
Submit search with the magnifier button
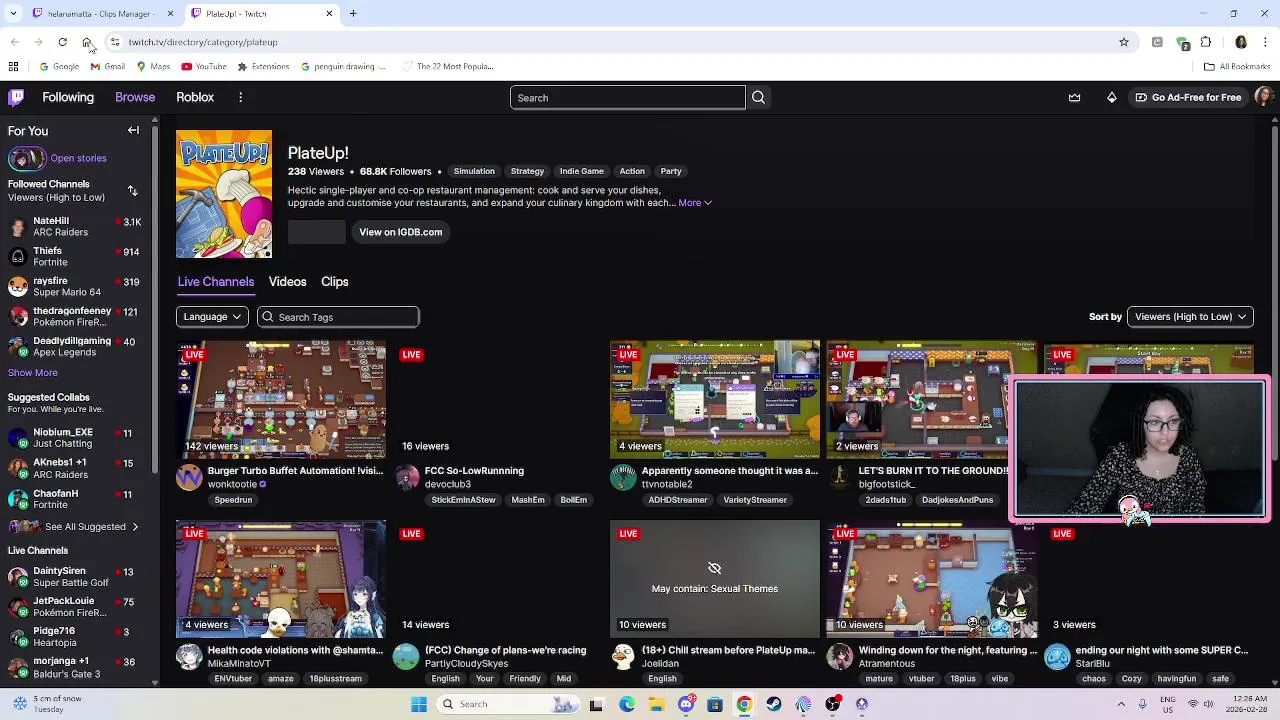coord(758,97)
